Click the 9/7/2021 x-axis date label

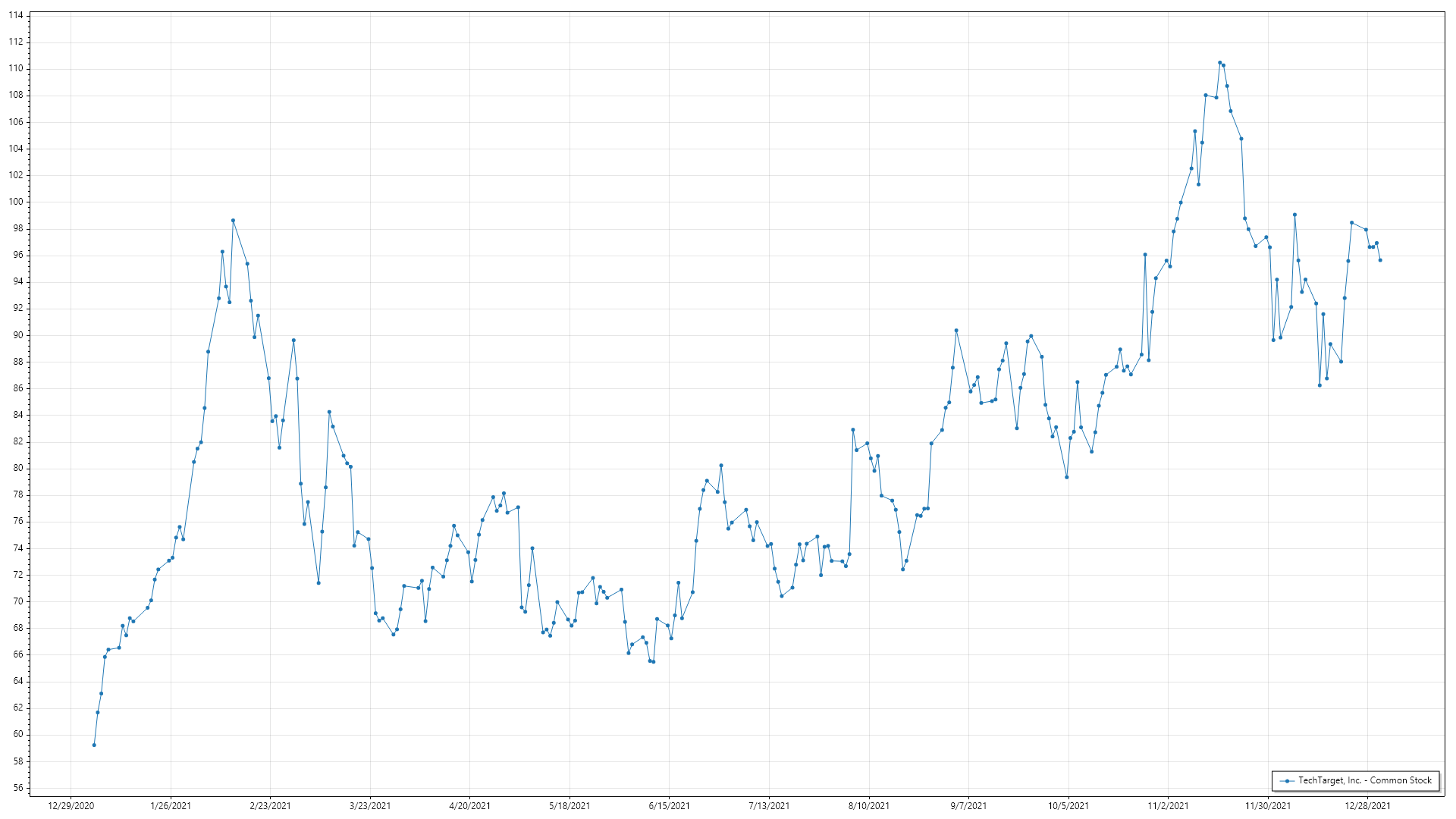[968, 806]
